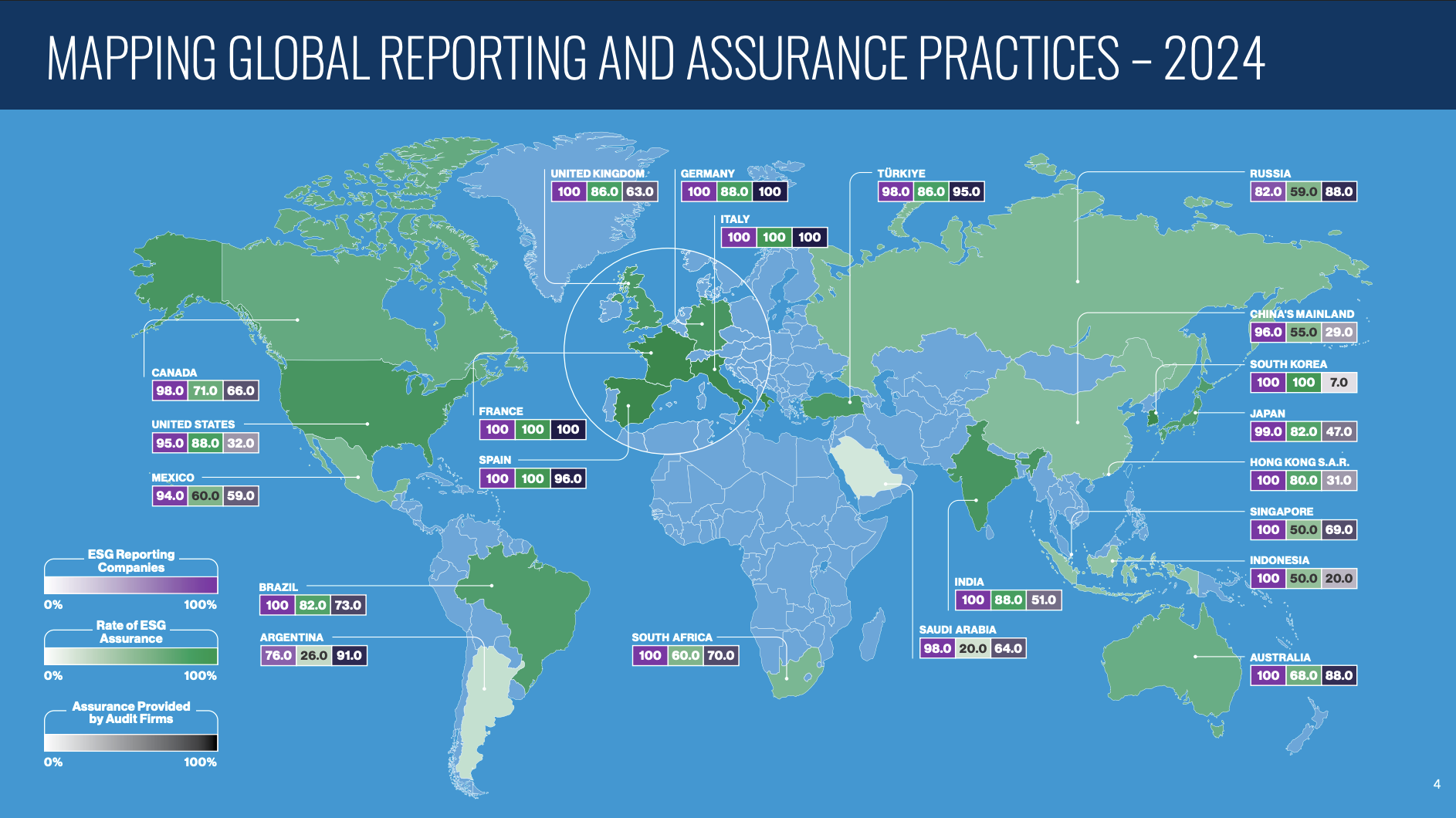Select the Hong Kong S.A.R. label
Image resolution: width=1456 pixels, height=818 pixels.
pyautogui.click(x=1299, y=462)
